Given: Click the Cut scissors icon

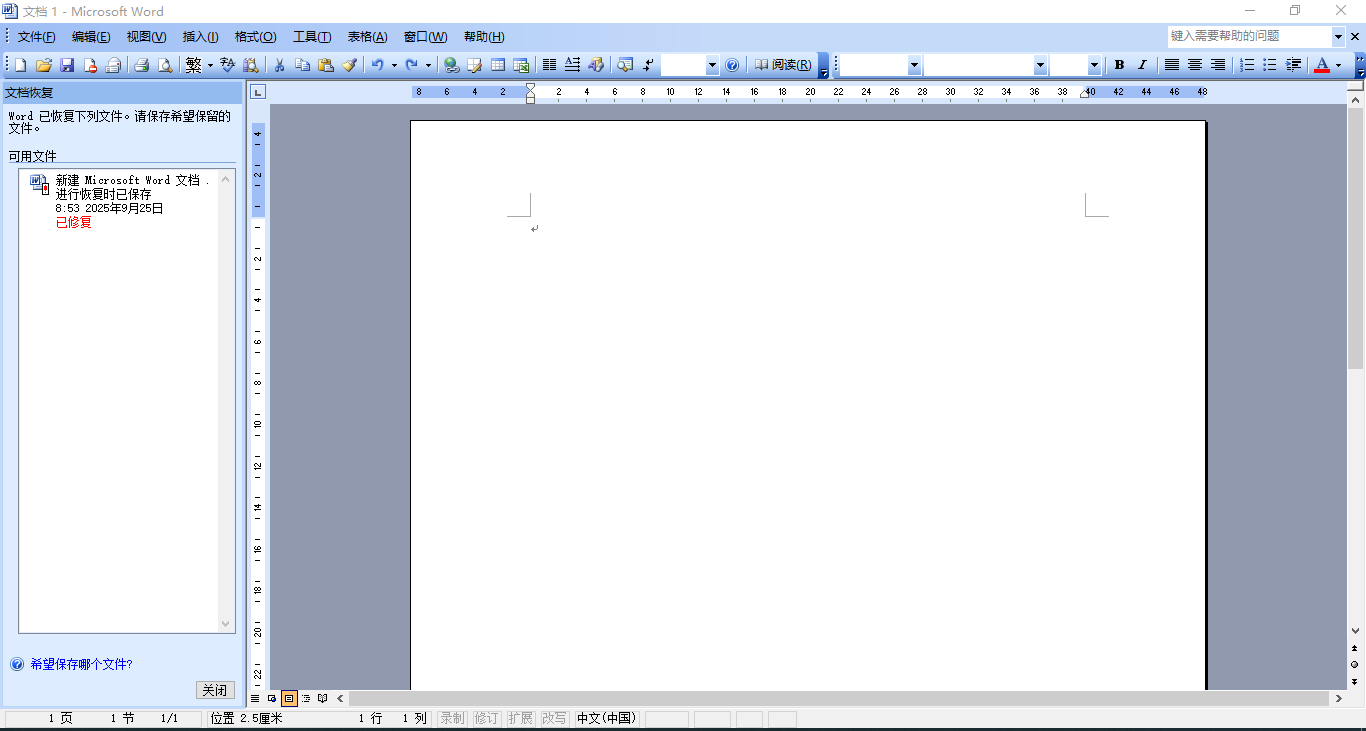Looking at the screenshot, I should (280, 65).
